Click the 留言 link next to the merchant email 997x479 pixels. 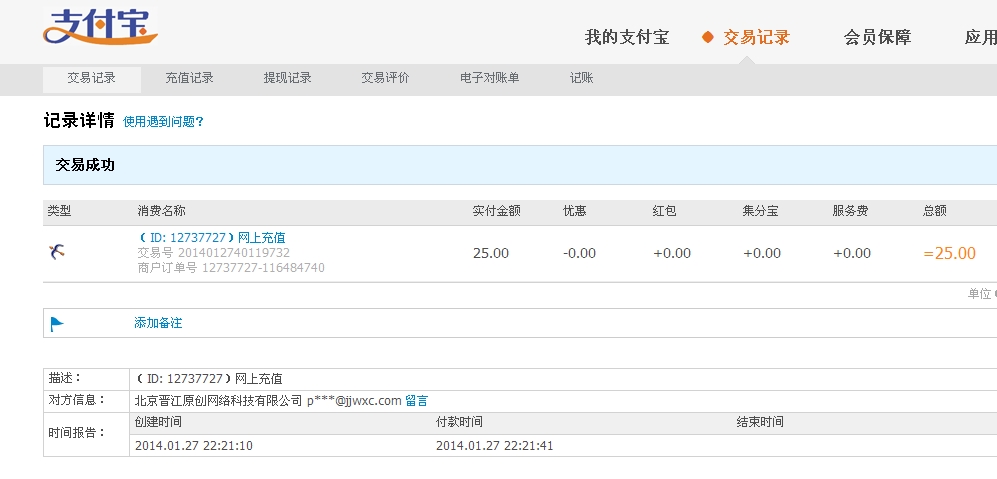point(416,401)
